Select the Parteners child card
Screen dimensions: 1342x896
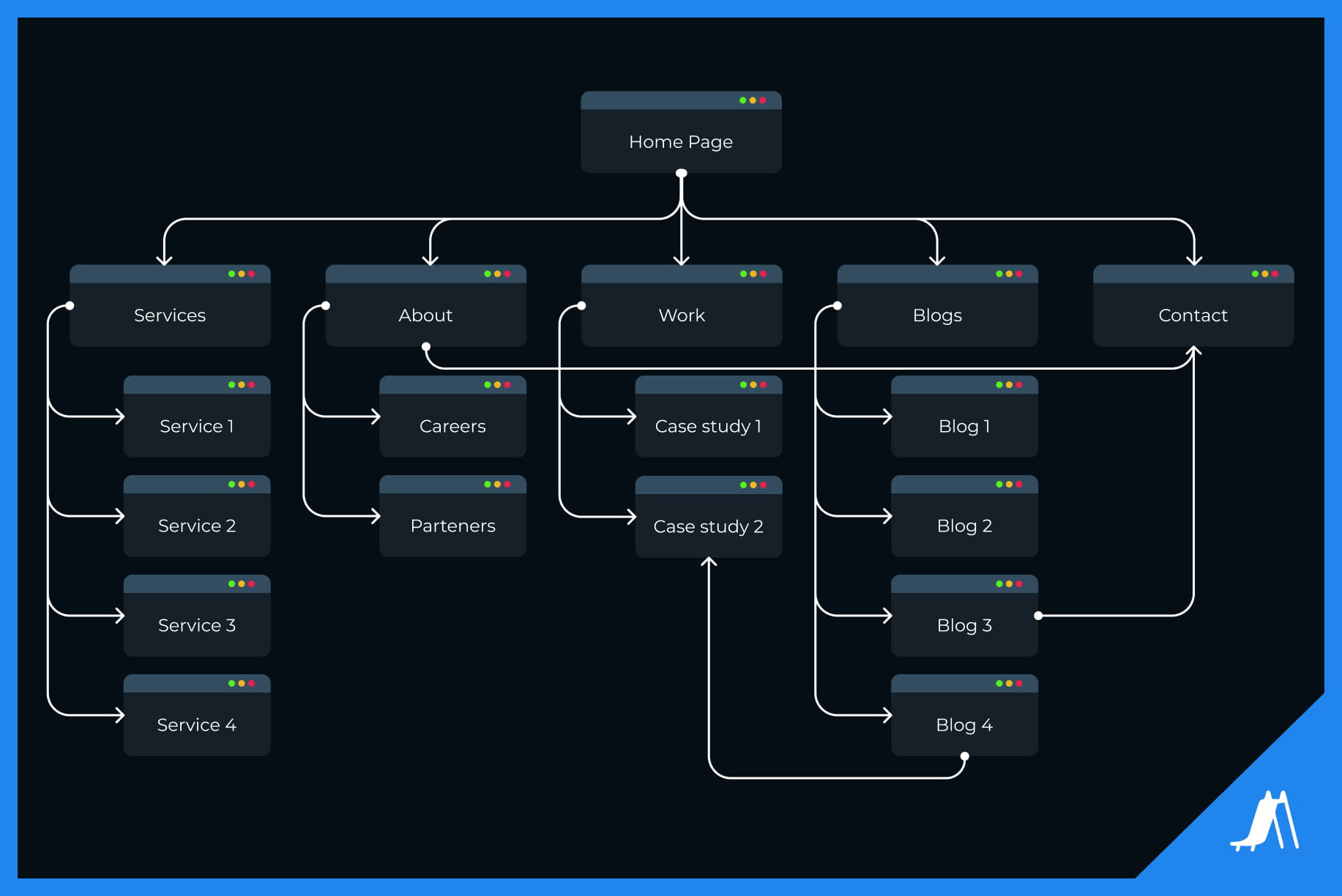(x=452, y=525)
